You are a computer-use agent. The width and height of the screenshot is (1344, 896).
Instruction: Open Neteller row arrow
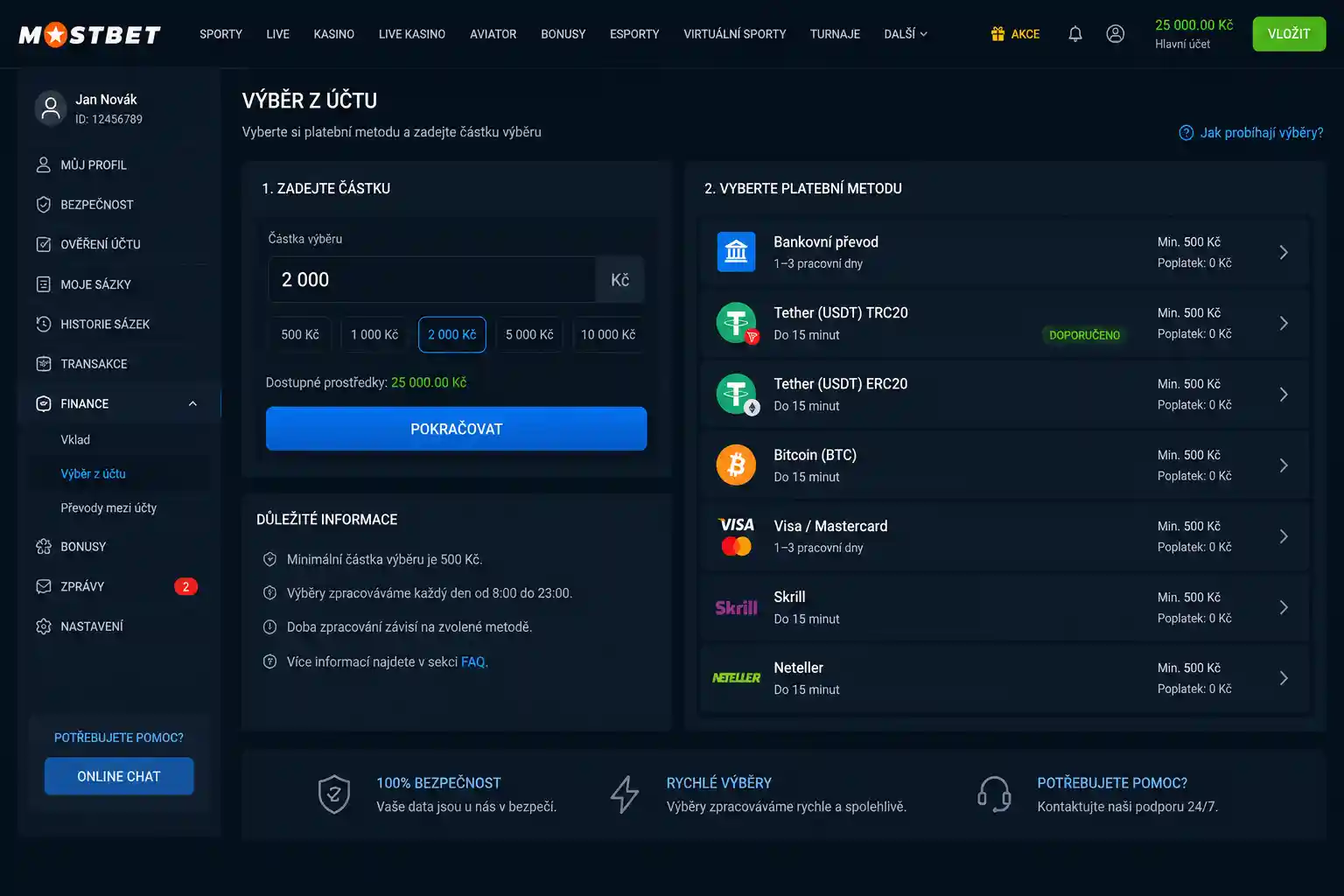[x=1284, y=678]
